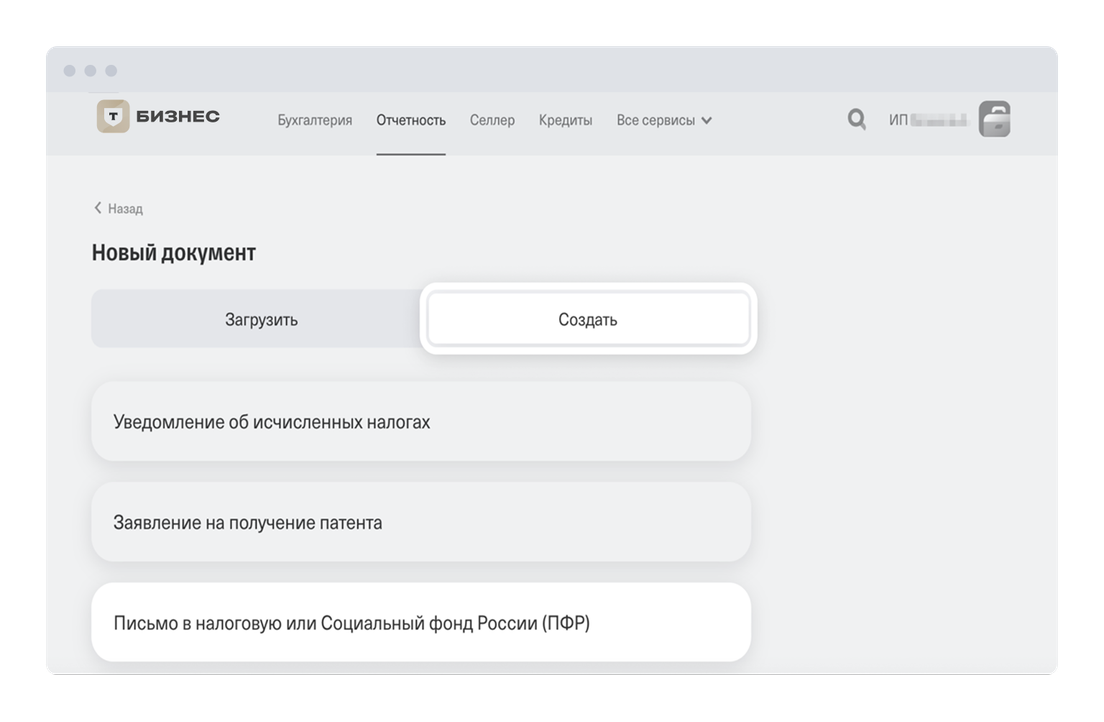Open the Кредиты section
The image size is (1104, 722).
tap(565, 120)
